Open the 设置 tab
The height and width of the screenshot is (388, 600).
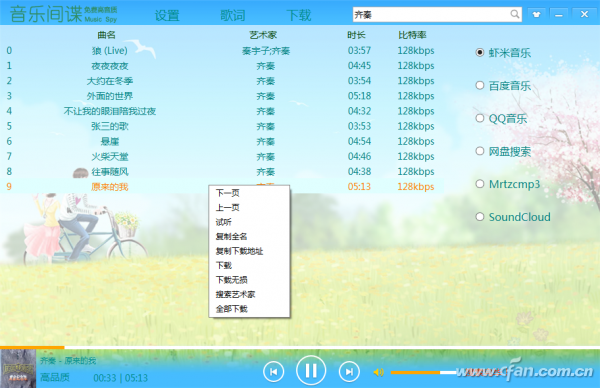[167, 15]
